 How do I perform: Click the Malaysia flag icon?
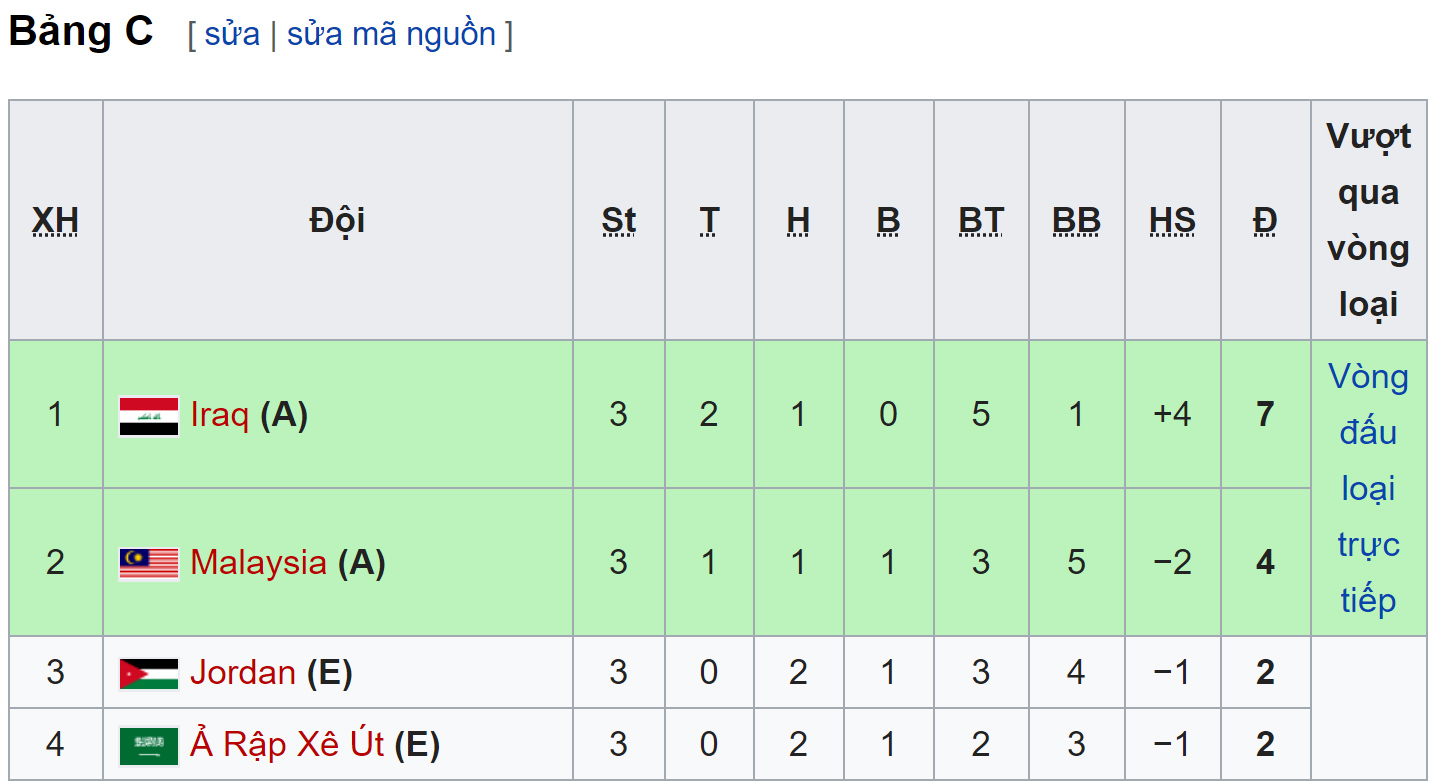[x=149, y=564]
